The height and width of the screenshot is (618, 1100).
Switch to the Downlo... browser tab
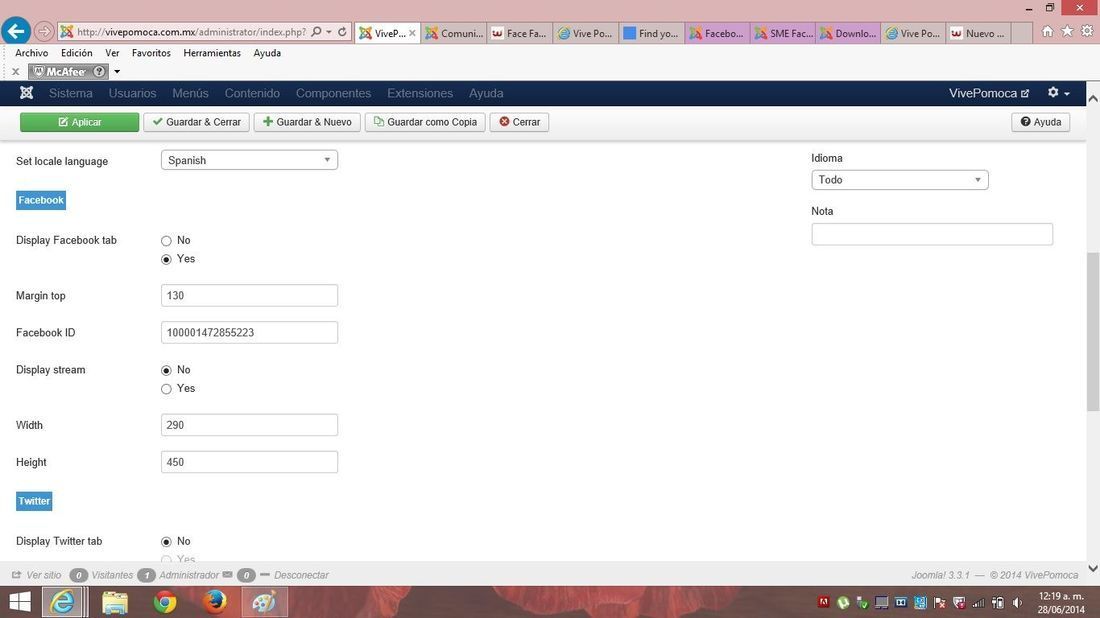[x=848, y=33]
